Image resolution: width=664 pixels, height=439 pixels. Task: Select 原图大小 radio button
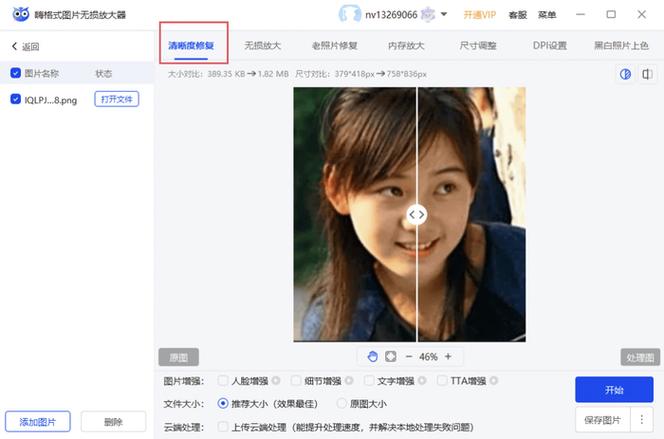point(341,403)
